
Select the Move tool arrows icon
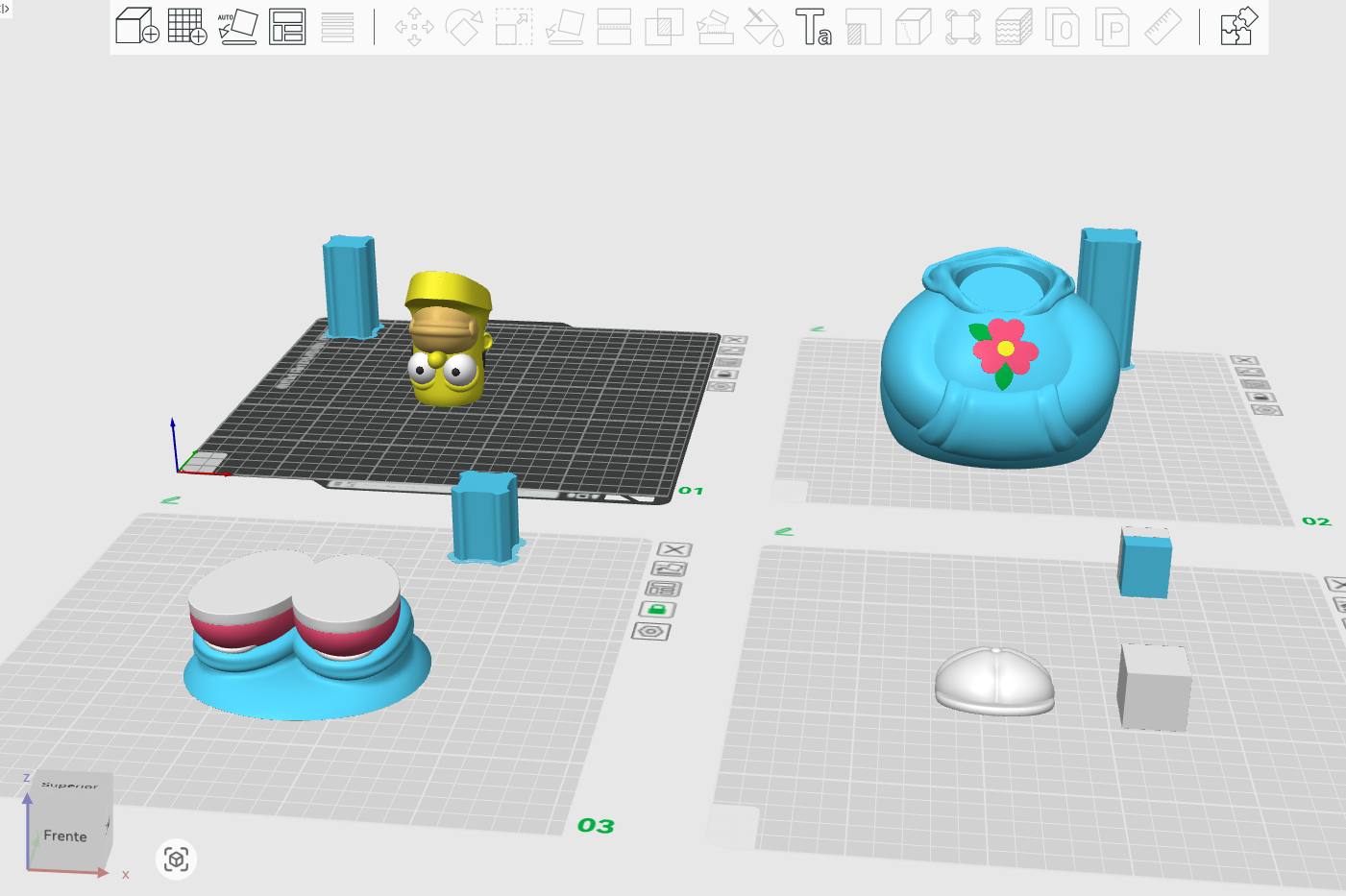point(414,27)
